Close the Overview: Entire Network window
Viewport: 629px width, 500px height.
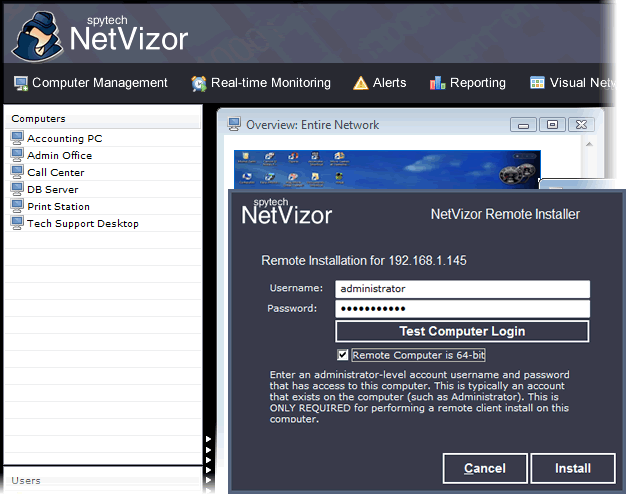tap(581, 125)
